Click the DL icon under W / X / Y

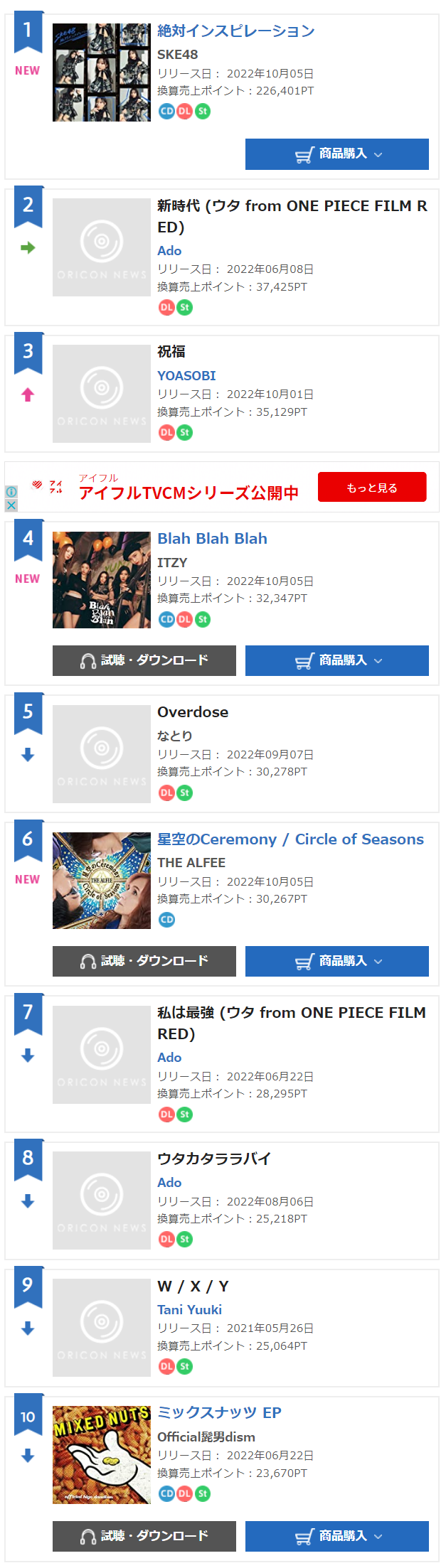166,1366
